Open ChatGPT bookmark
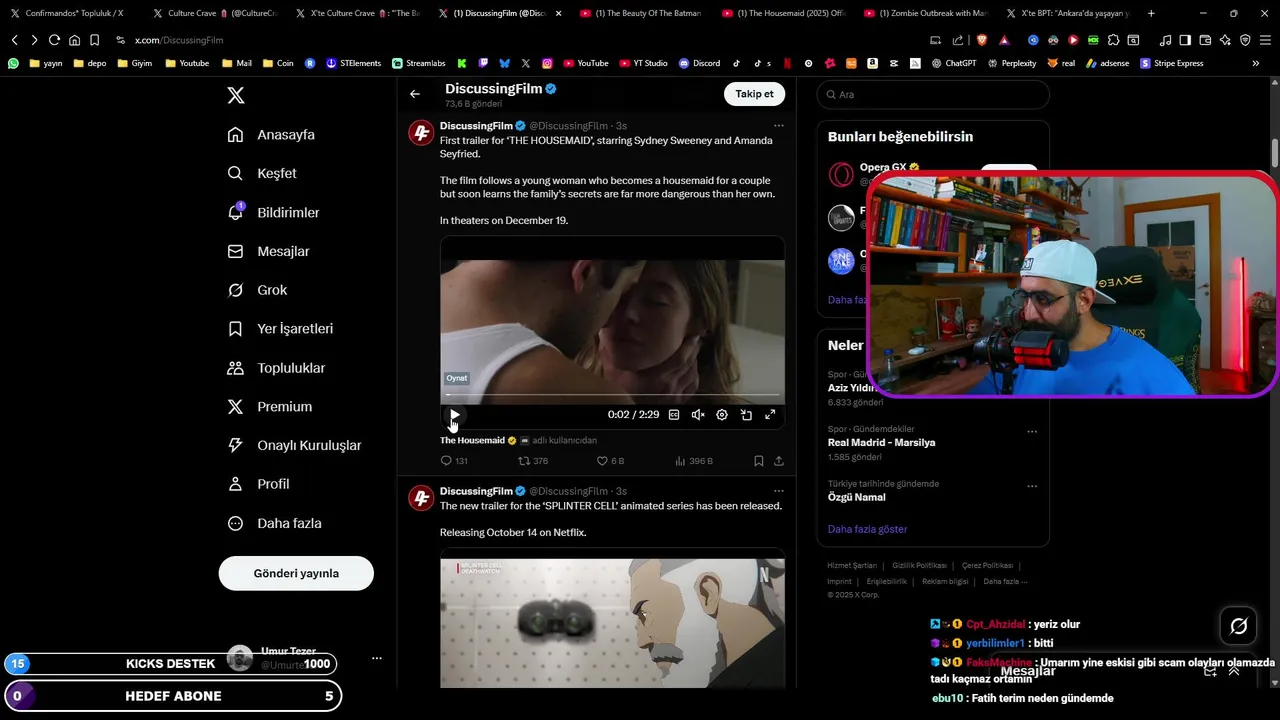The height and width of the screenshot is (720, 1280). point(954,63)
